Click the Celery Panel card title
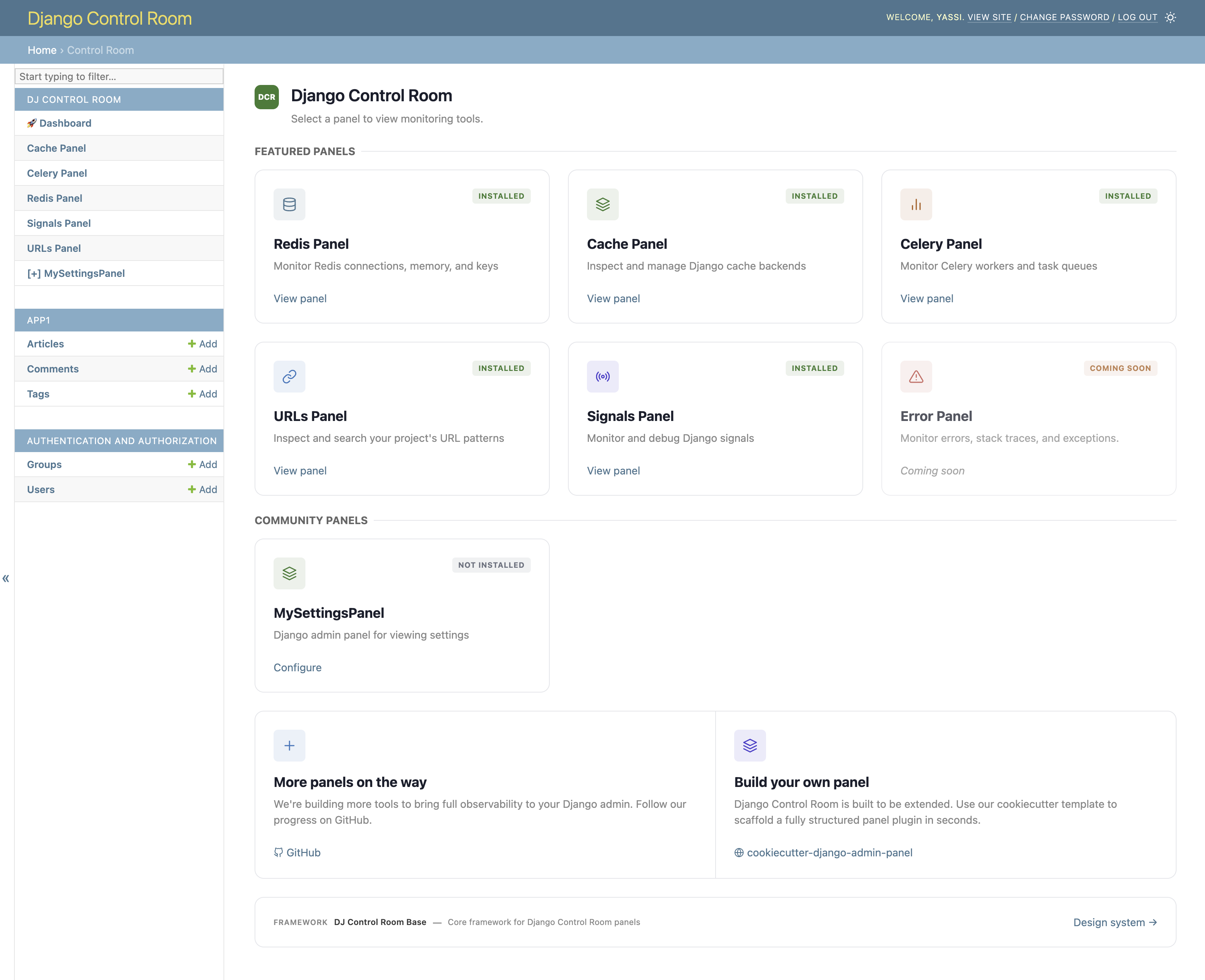The image size is (1205, 980). tap(941, 244)
